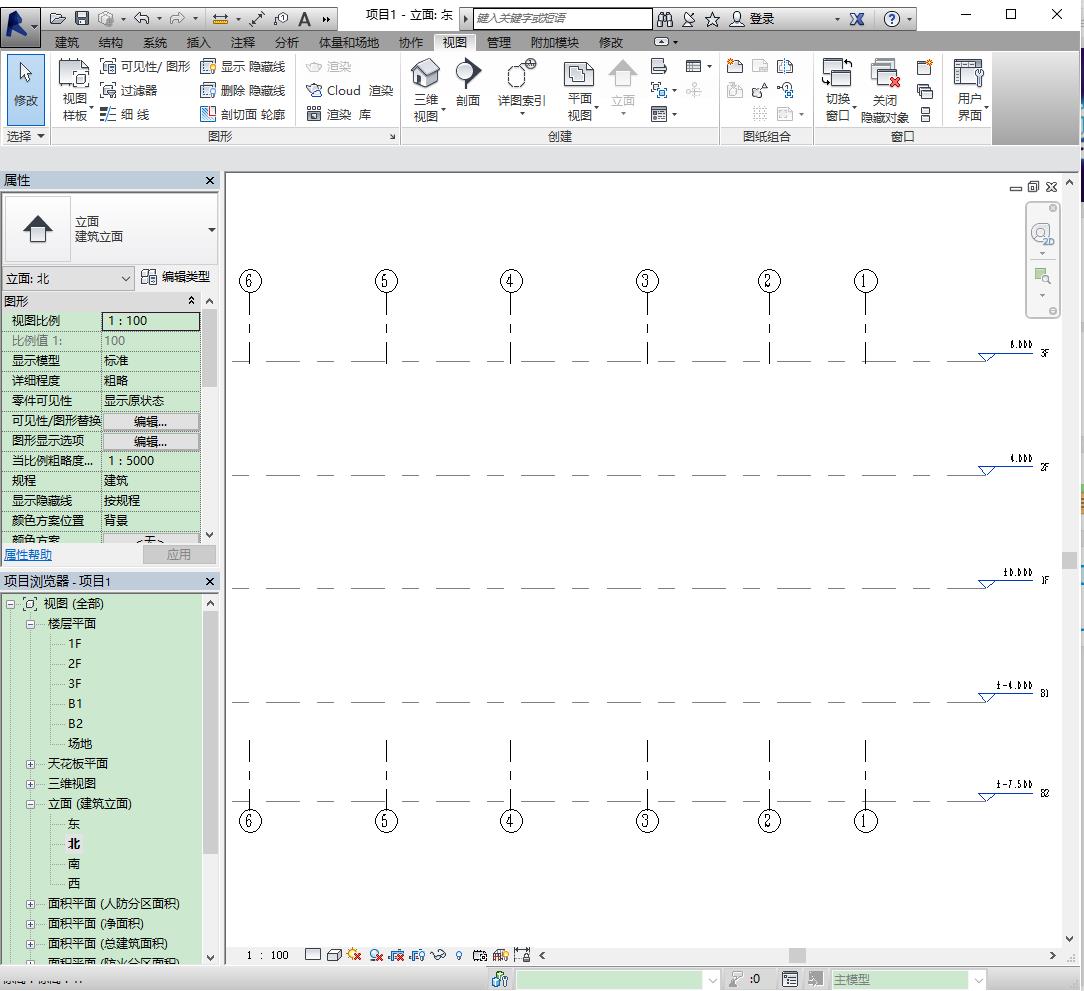This screenshot has width=1084, height=991.
Task: Open Help with the question mark icon
Action: tap(892, 19)
